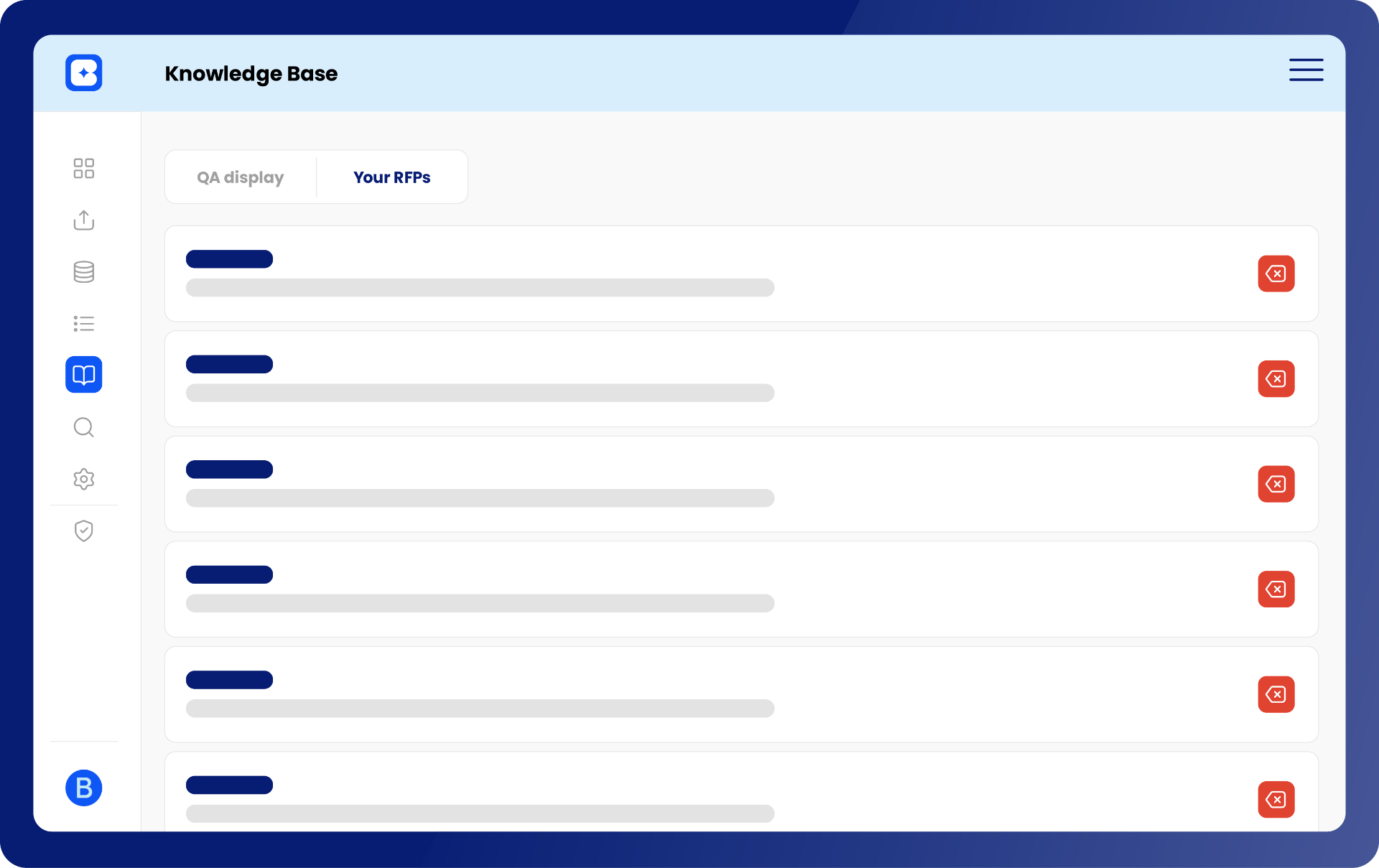Select the upload icon in sidebar

pos(83,220)
